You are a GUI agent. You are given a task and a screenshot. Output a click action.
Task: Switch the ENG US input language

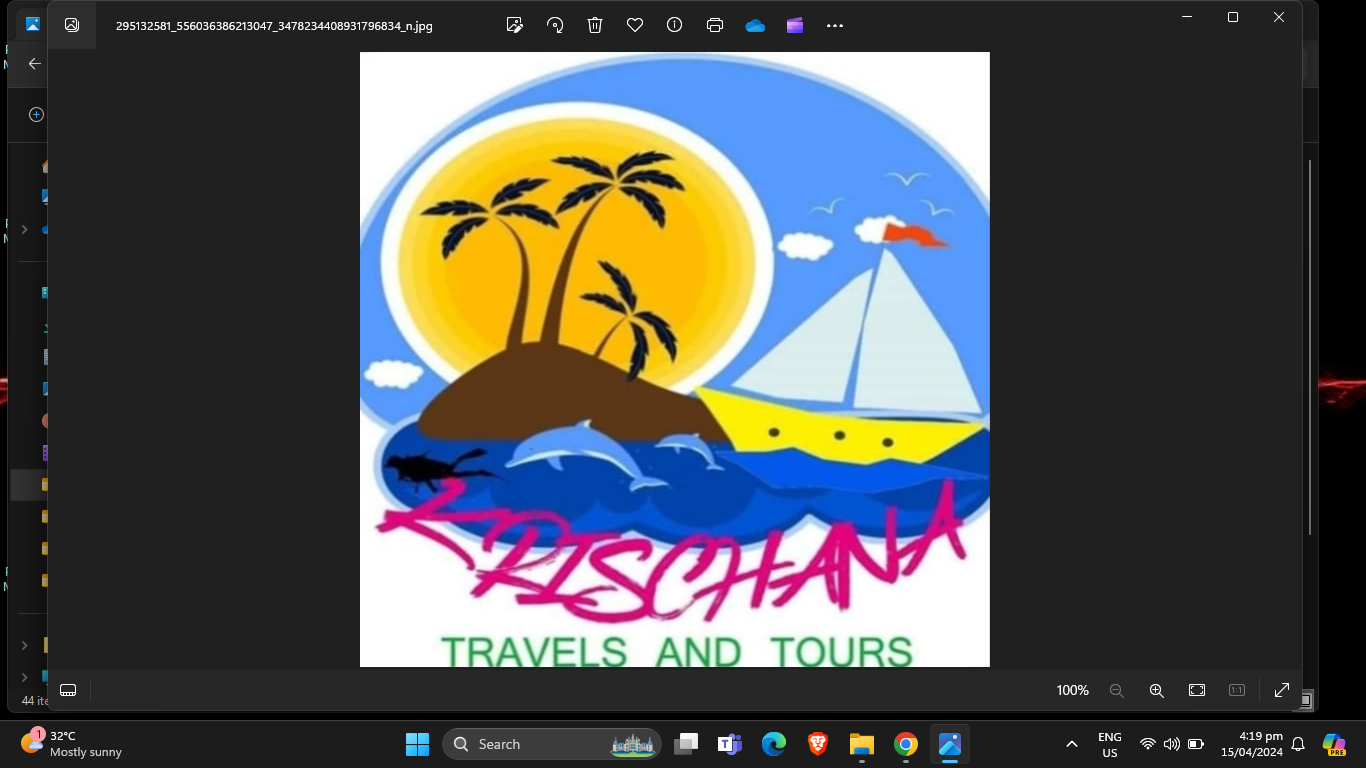tap(1110, 744)
